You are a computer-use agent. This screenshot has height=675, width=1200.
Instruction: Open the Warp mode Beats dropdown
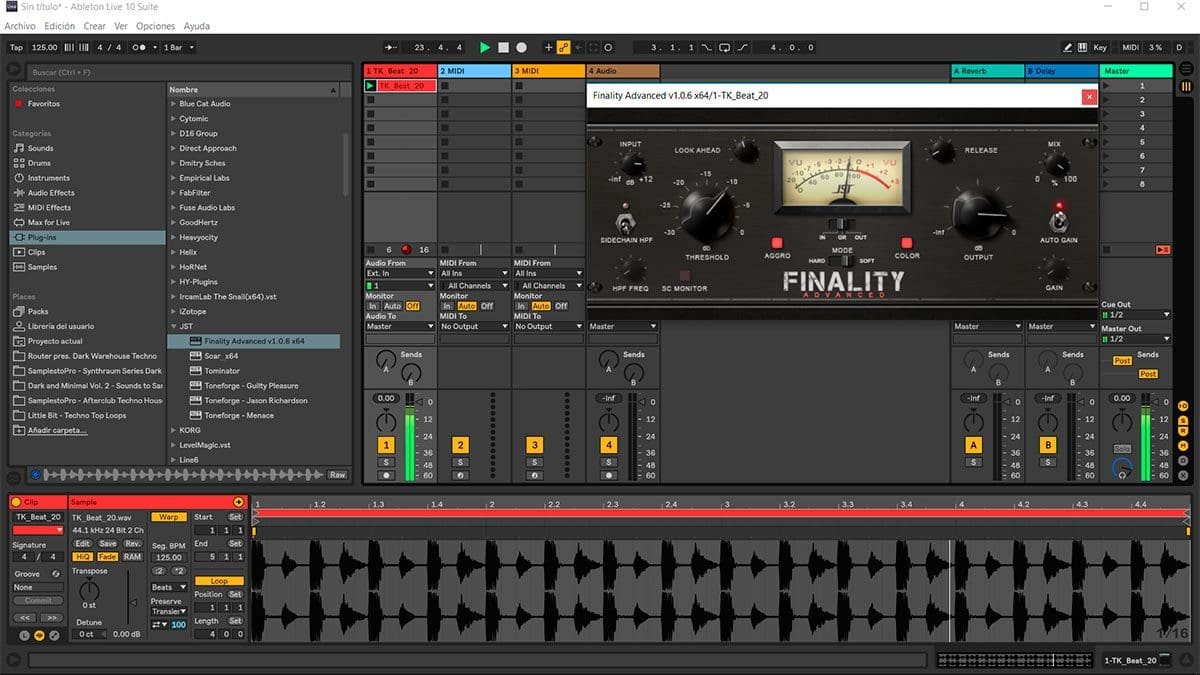169,587
